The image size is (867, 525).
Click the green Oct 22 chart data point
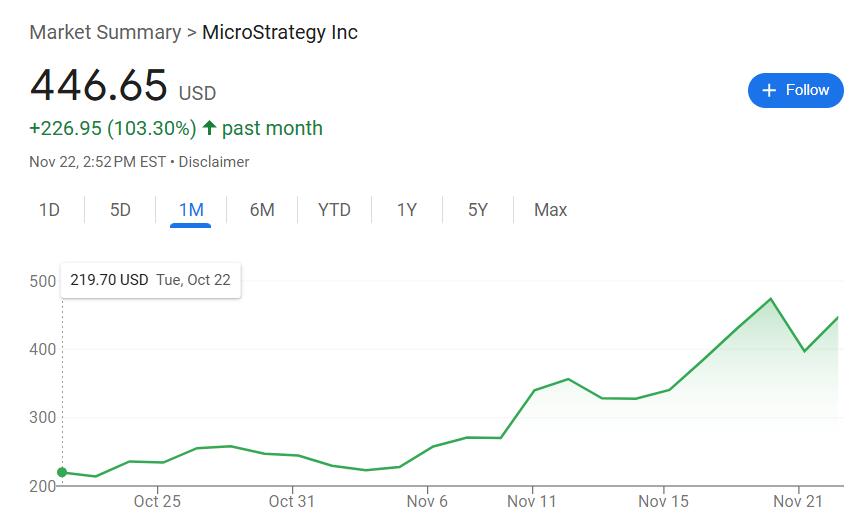(x=62, y=472)
